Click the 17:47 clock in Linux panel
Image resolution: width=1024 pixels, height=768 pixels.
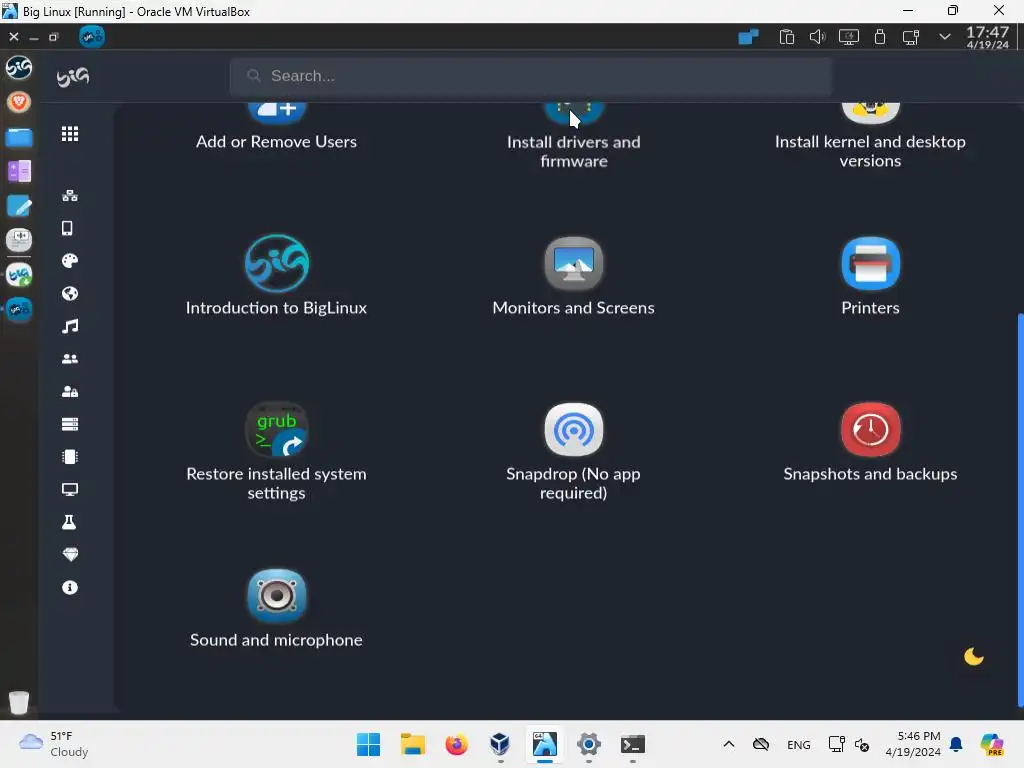click(x=987, y=37)
